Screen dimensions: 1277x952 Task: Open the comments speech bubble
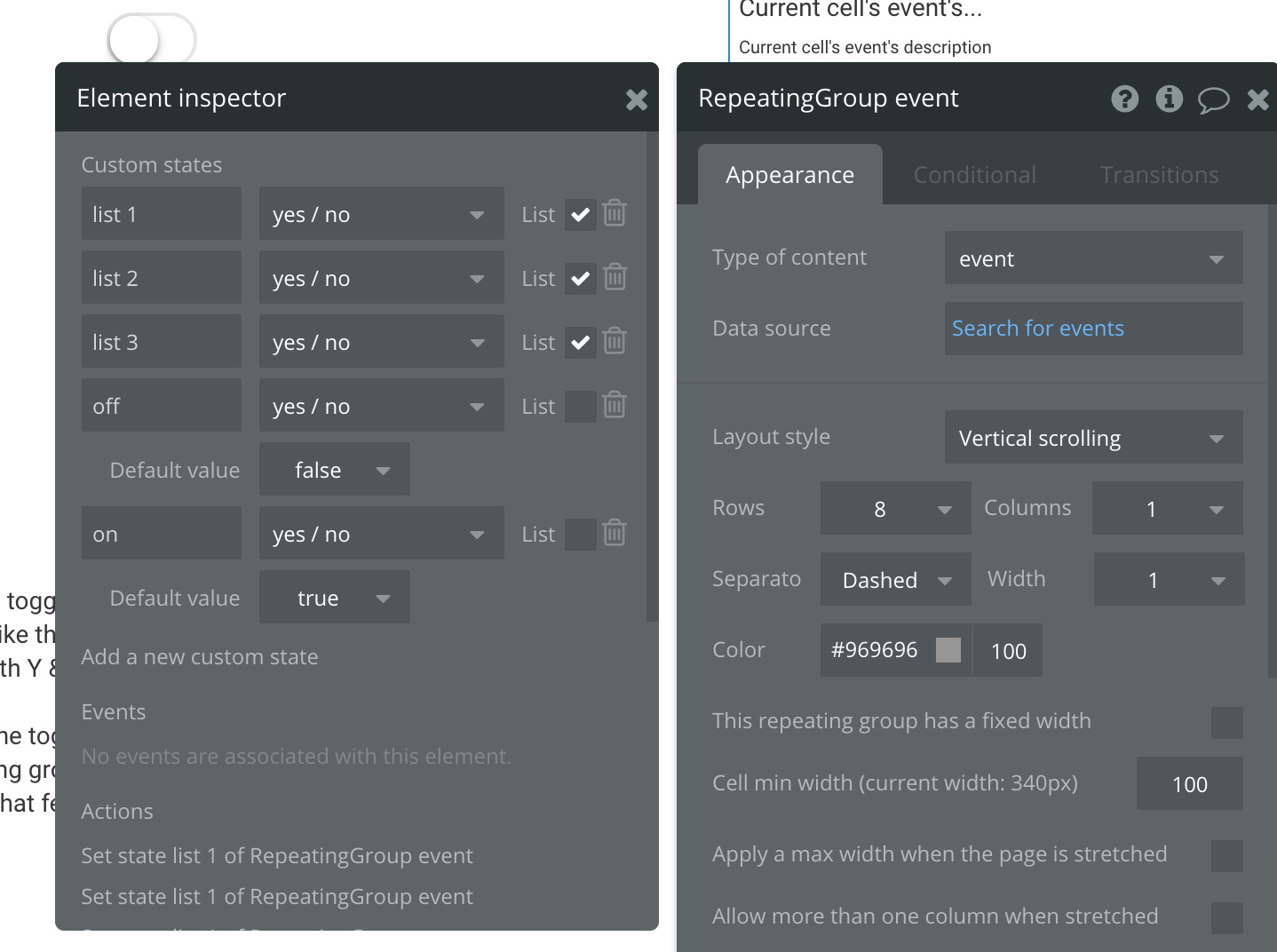(x=1213, y=99)
